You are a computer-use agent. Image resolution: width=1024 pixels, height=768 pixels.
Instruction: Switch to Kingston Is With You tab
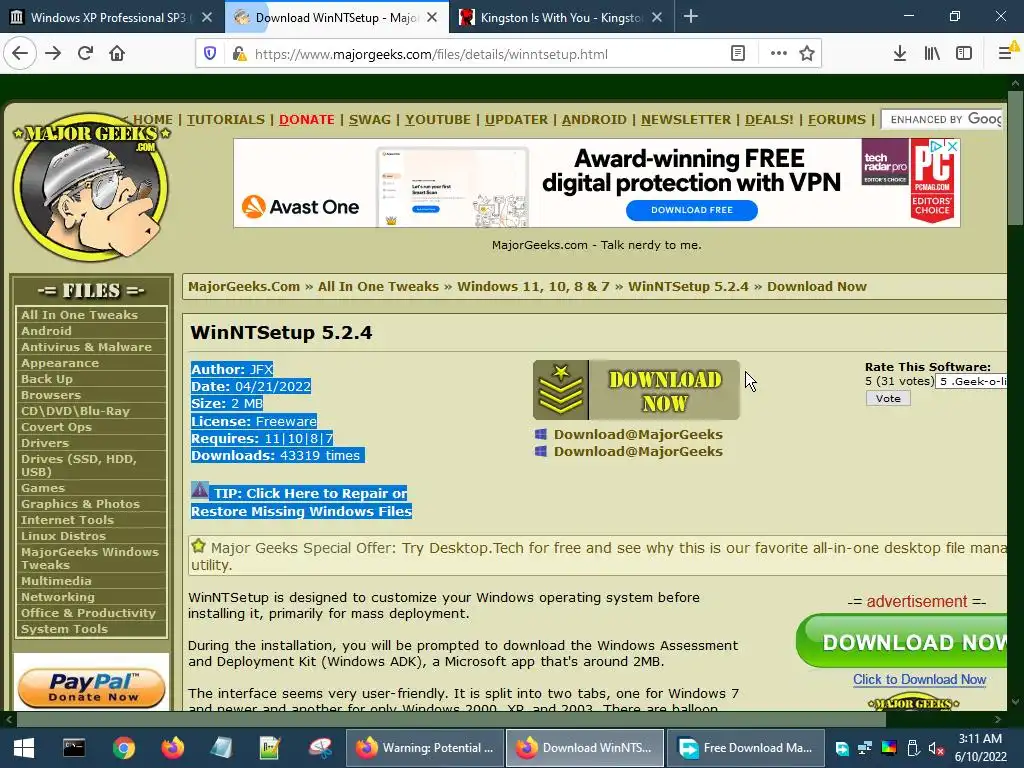click(x=562, y=17)
